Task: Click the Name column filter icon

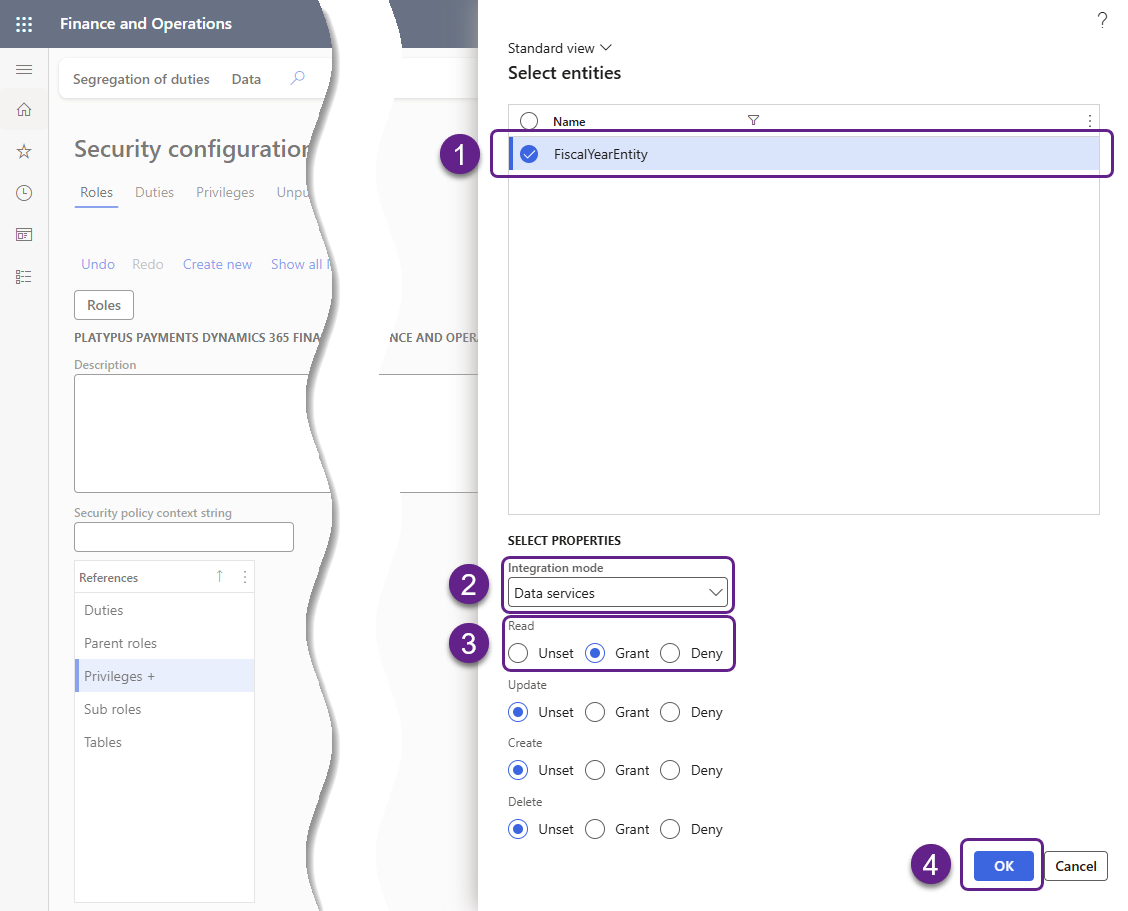Action: [x=754, y=121]
